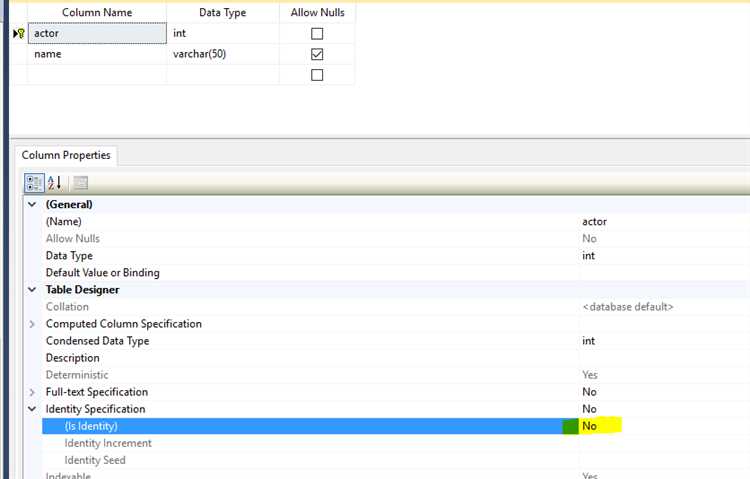Expand Full-text Specification

[32, 392]
